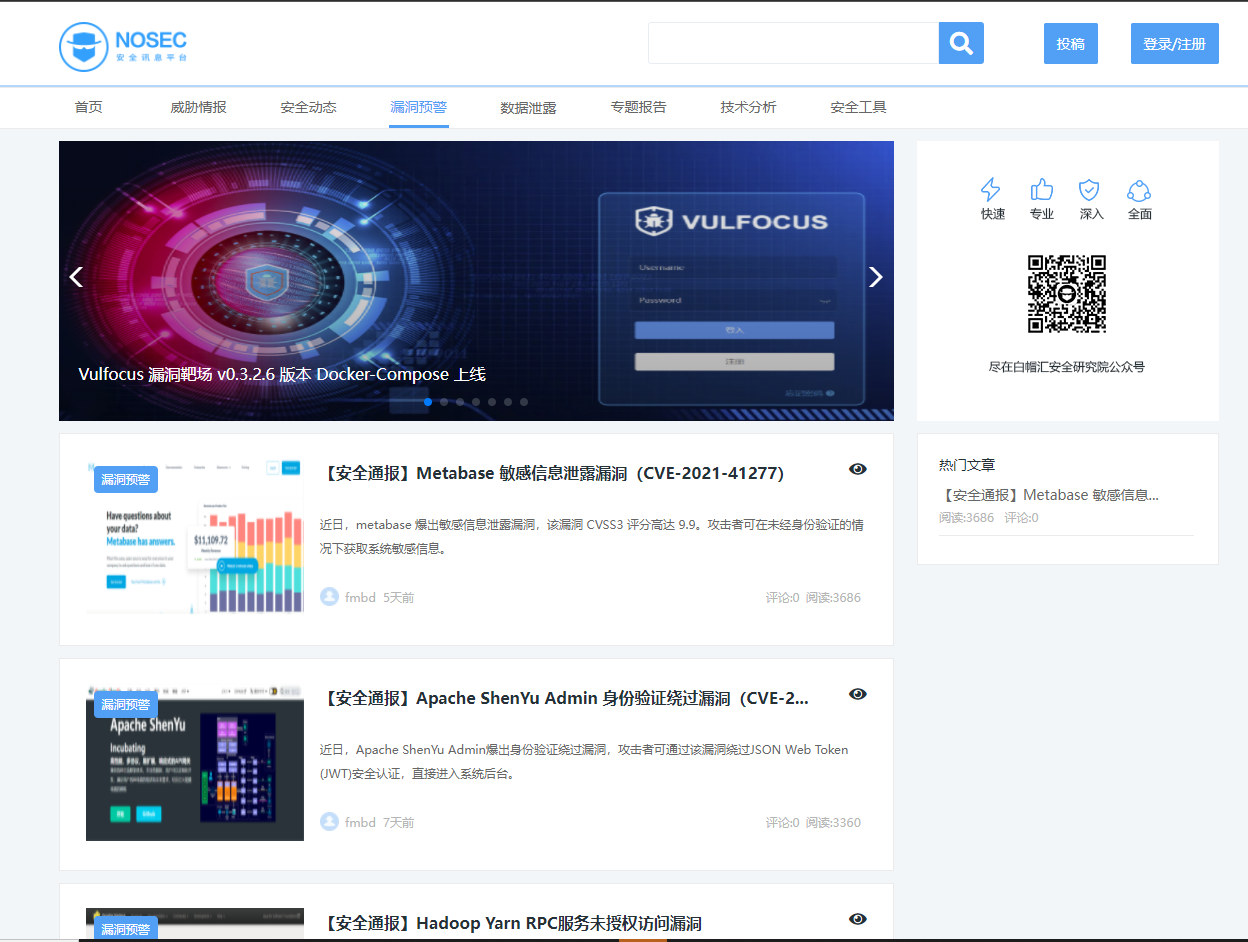The width and height of the screenshot is (1248, 942).
Task: Open the 首页 nav tab
Action: point(88,107)
